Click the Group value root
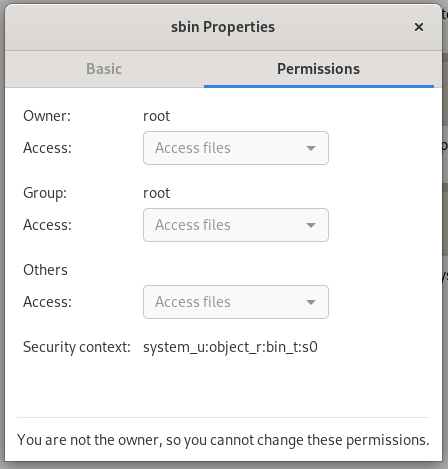 [x=156, y=193]
